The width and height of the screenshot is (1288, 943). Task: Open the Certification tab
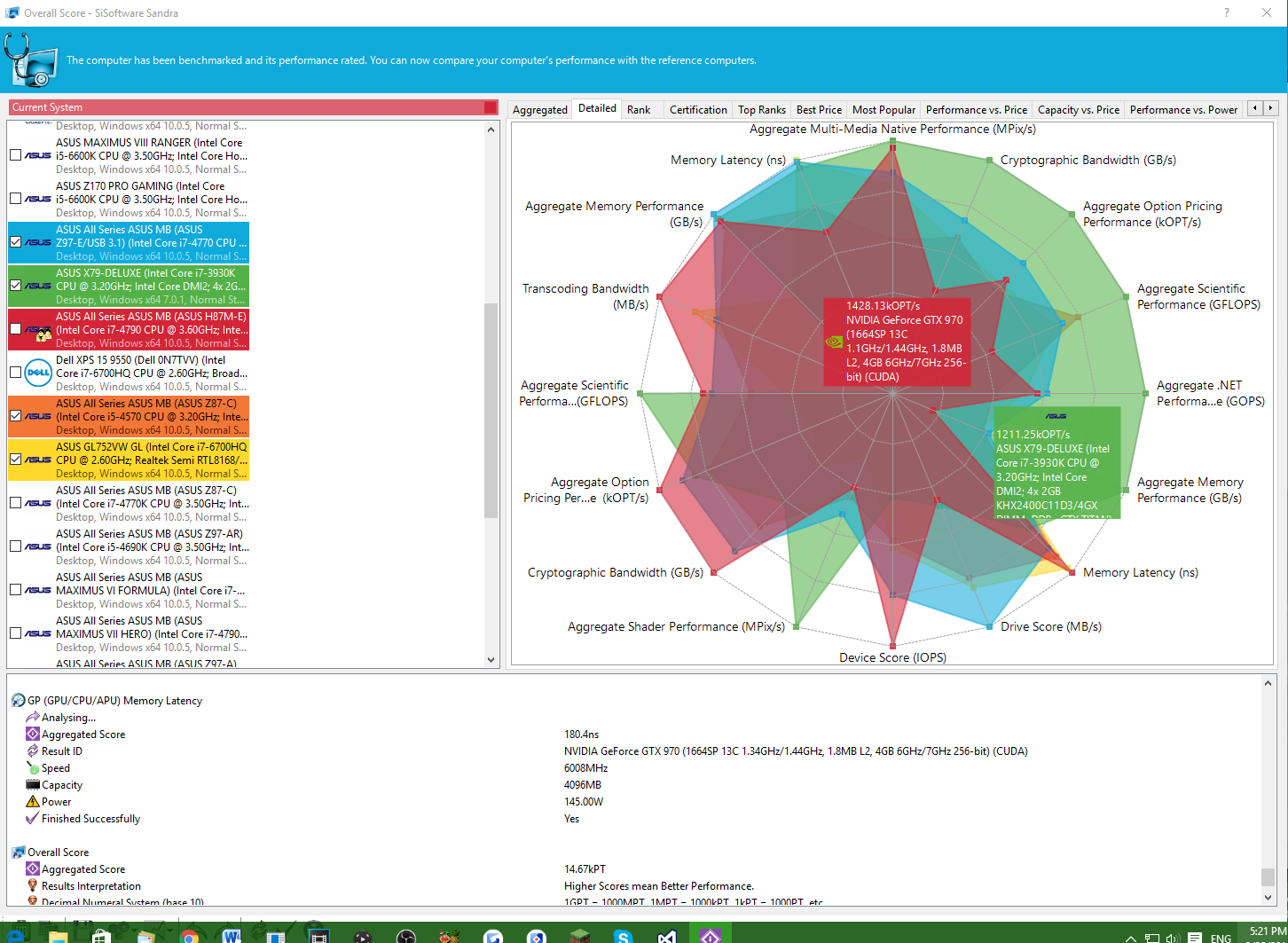coord(698,110)
